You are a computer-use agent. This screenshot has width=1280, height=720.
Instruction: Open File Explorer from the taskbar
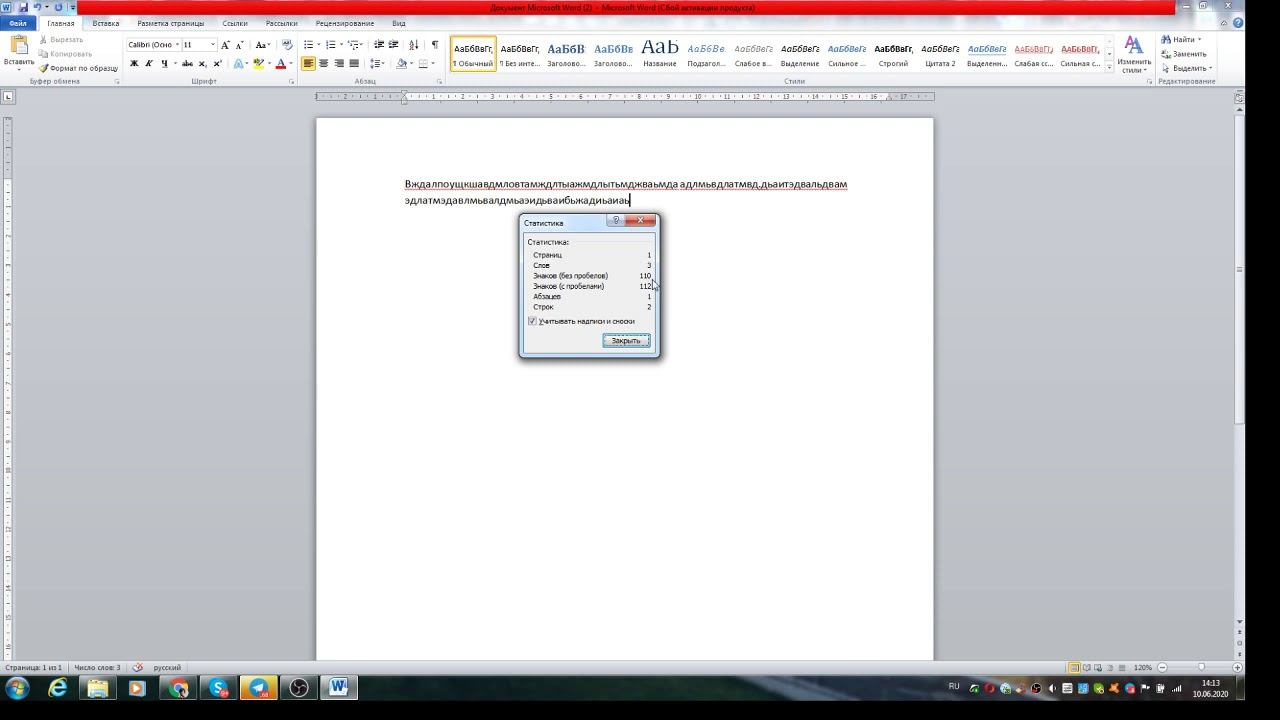point(98,688)
